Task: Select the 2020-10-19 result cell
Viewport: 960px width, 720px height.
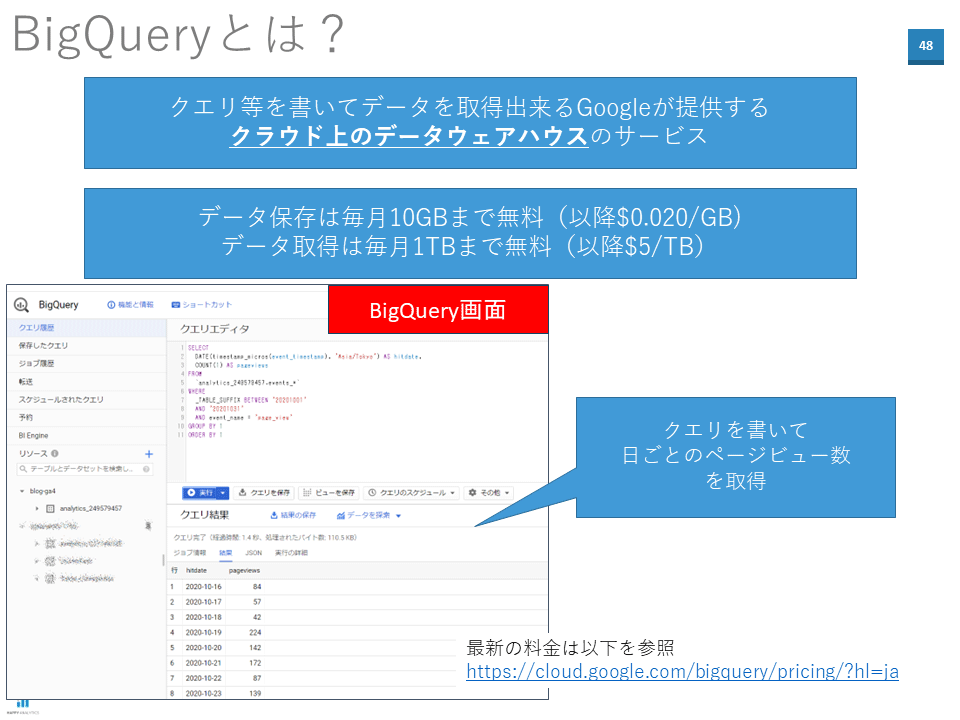Action: coord(203,632)
